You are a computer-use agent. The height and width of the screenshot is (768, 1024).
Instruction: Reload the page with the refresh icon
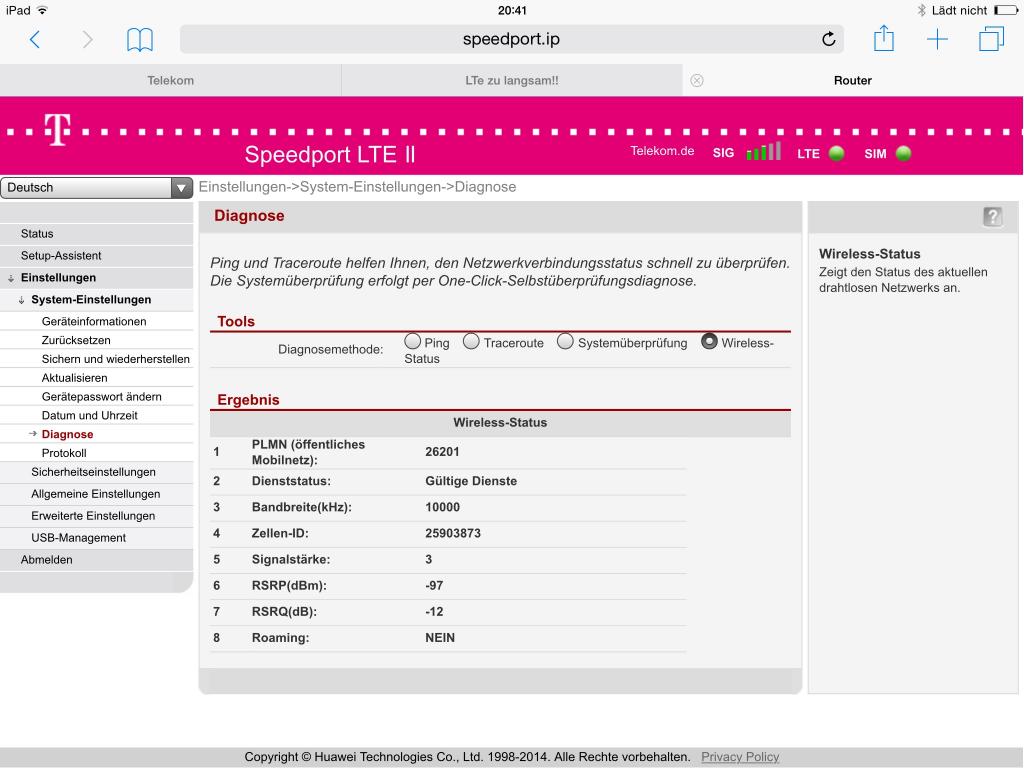click(829, 39)
